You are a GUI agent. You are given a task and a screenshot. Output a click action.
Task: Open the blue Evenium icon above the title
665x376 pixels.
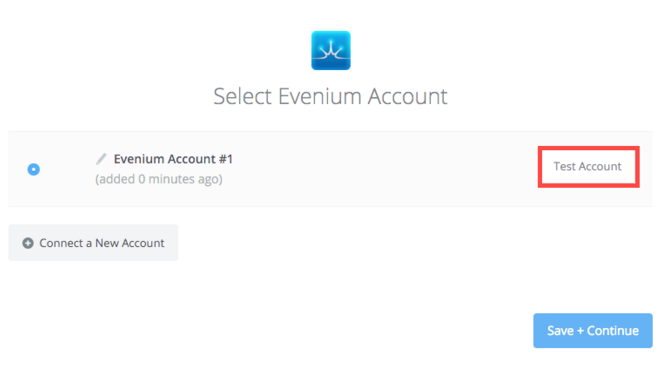pos(331,50)
